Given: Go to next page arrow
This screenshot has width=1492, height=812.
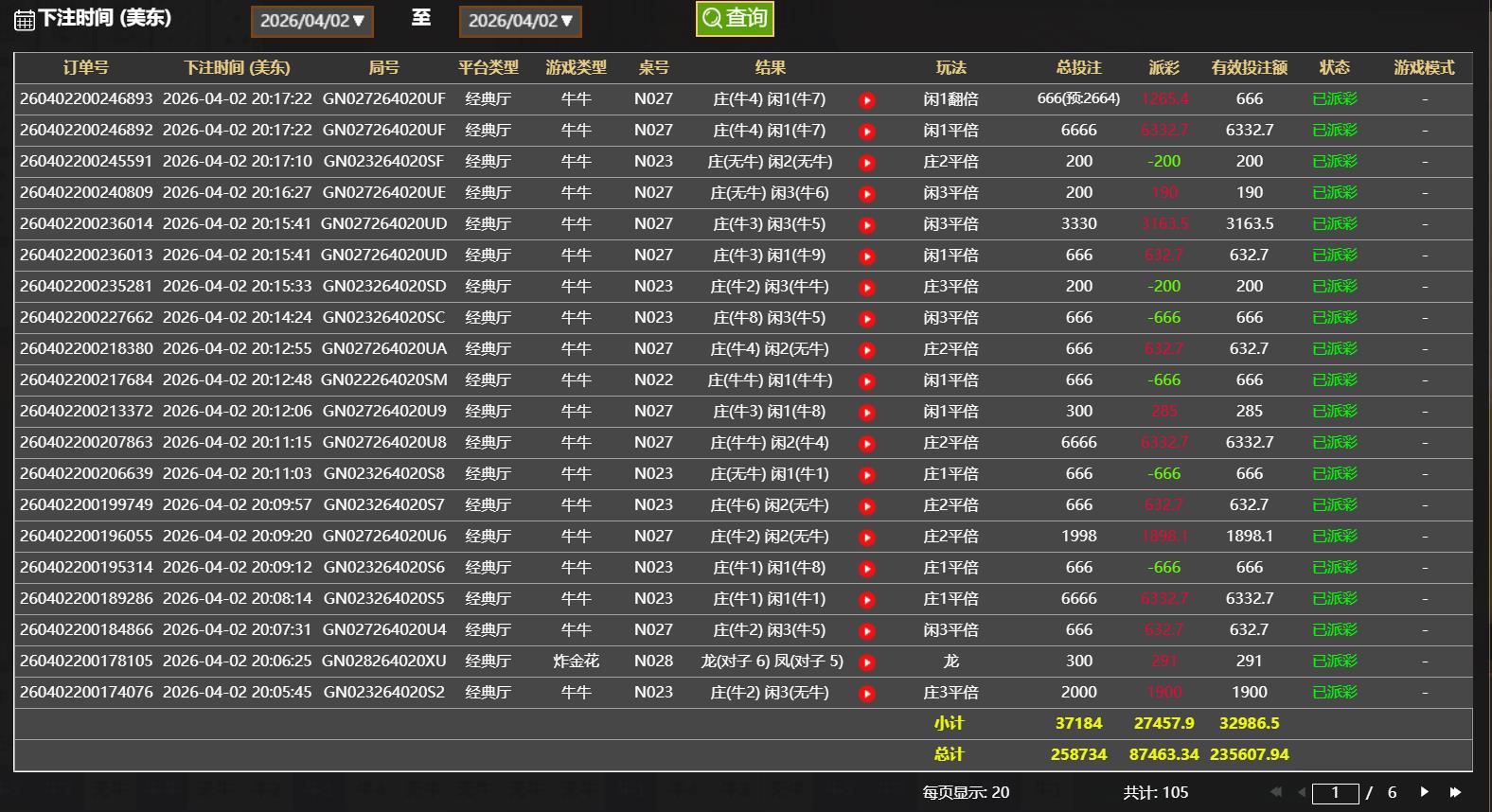Looking at the screenshot, I should pos(1424,792).
